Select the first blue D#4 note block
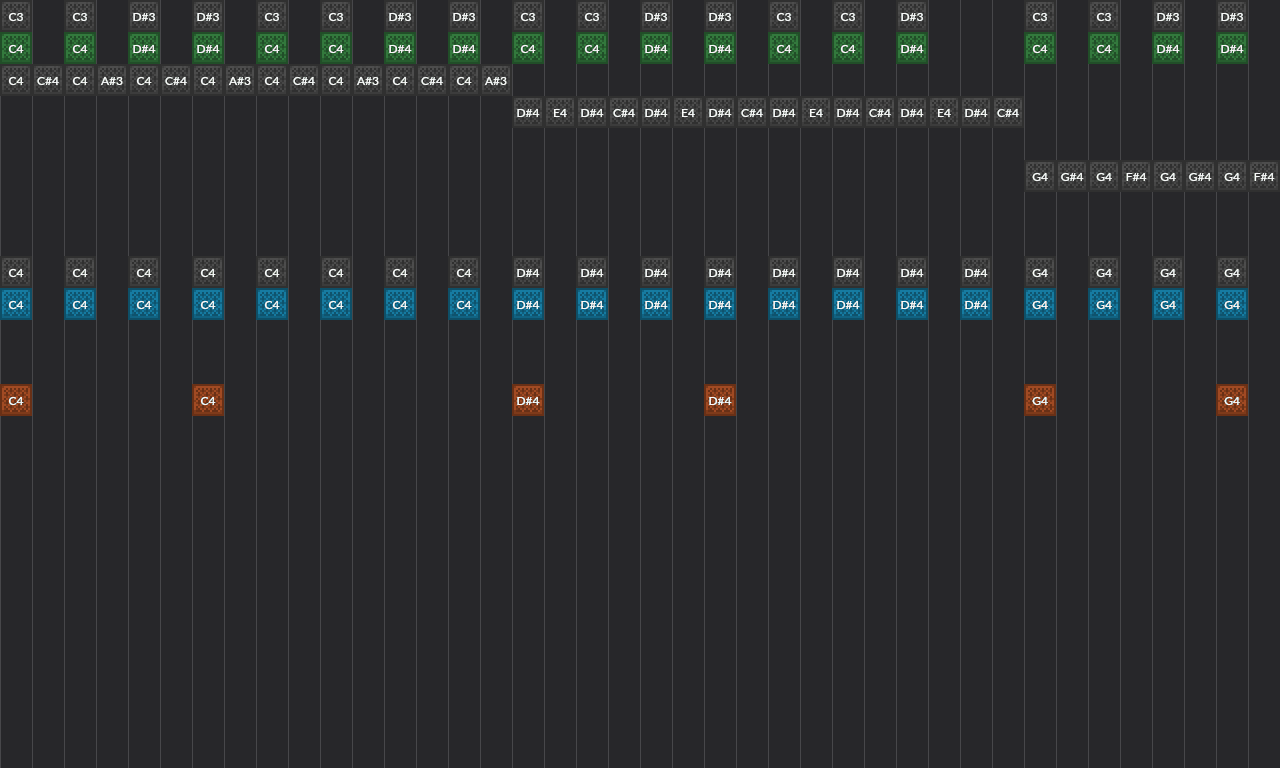Image resolution: width=1280 pixels, height=768 pixels. tap(528, 304)
